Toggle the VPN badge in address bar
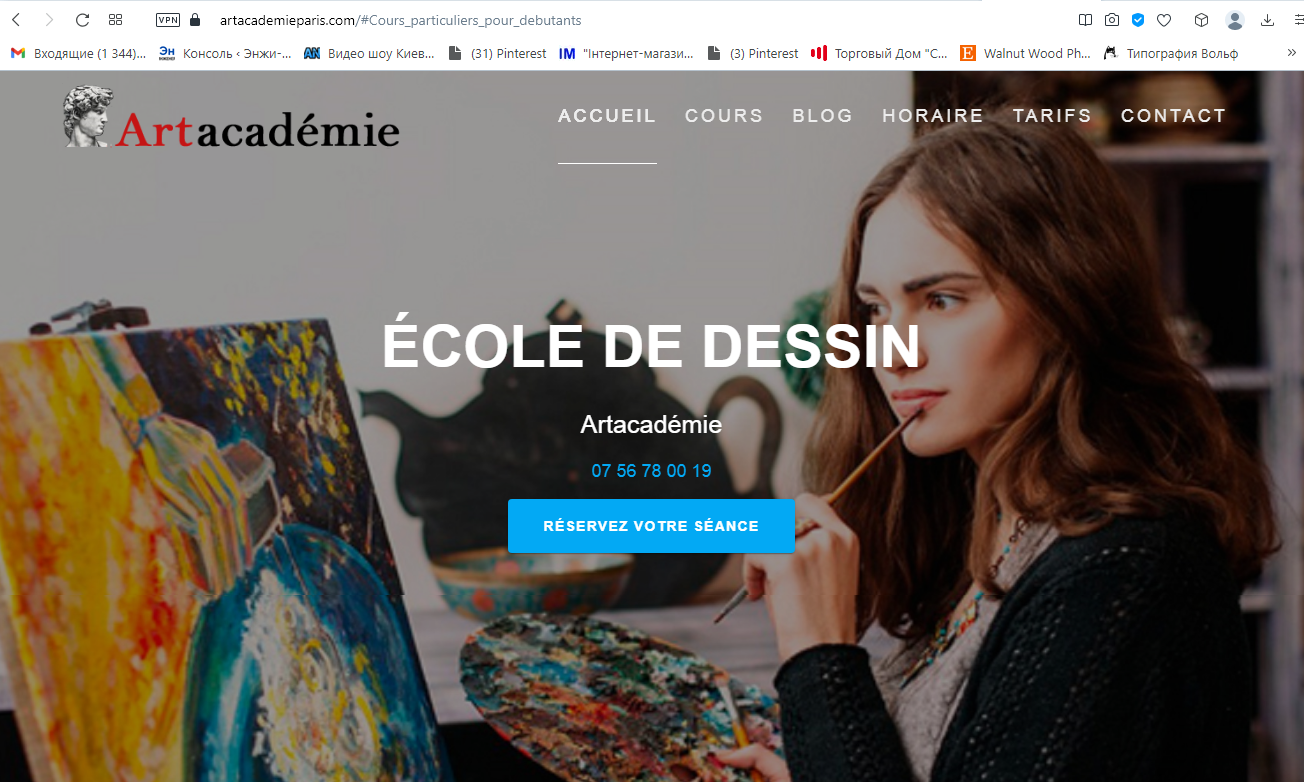The height and width of the screenshot is (782, 1304). [168, 20]
